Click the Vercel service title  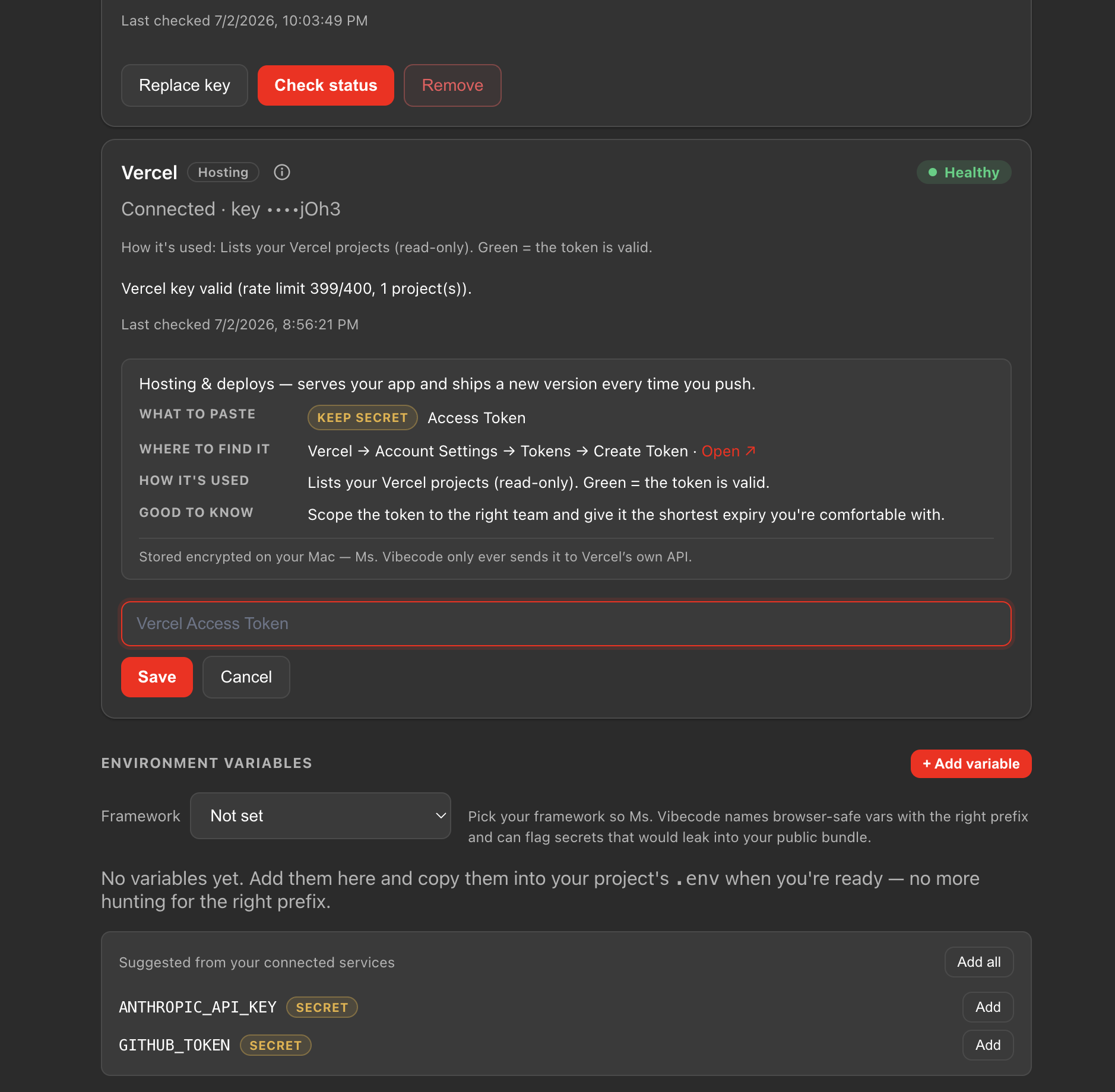(149, 173)
